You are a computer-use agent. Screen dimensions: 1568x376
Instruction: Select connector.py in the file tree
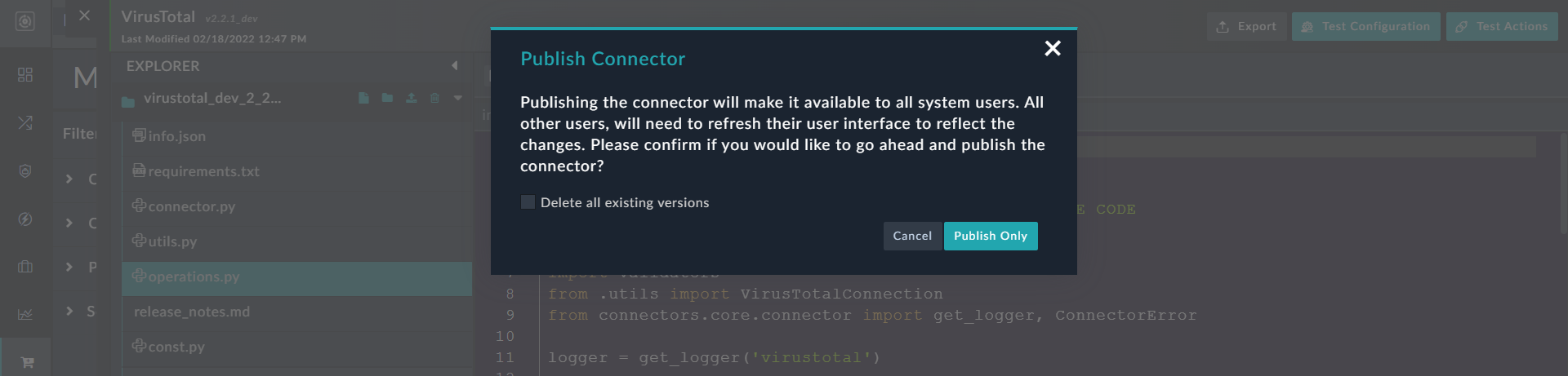click(191, 206)
